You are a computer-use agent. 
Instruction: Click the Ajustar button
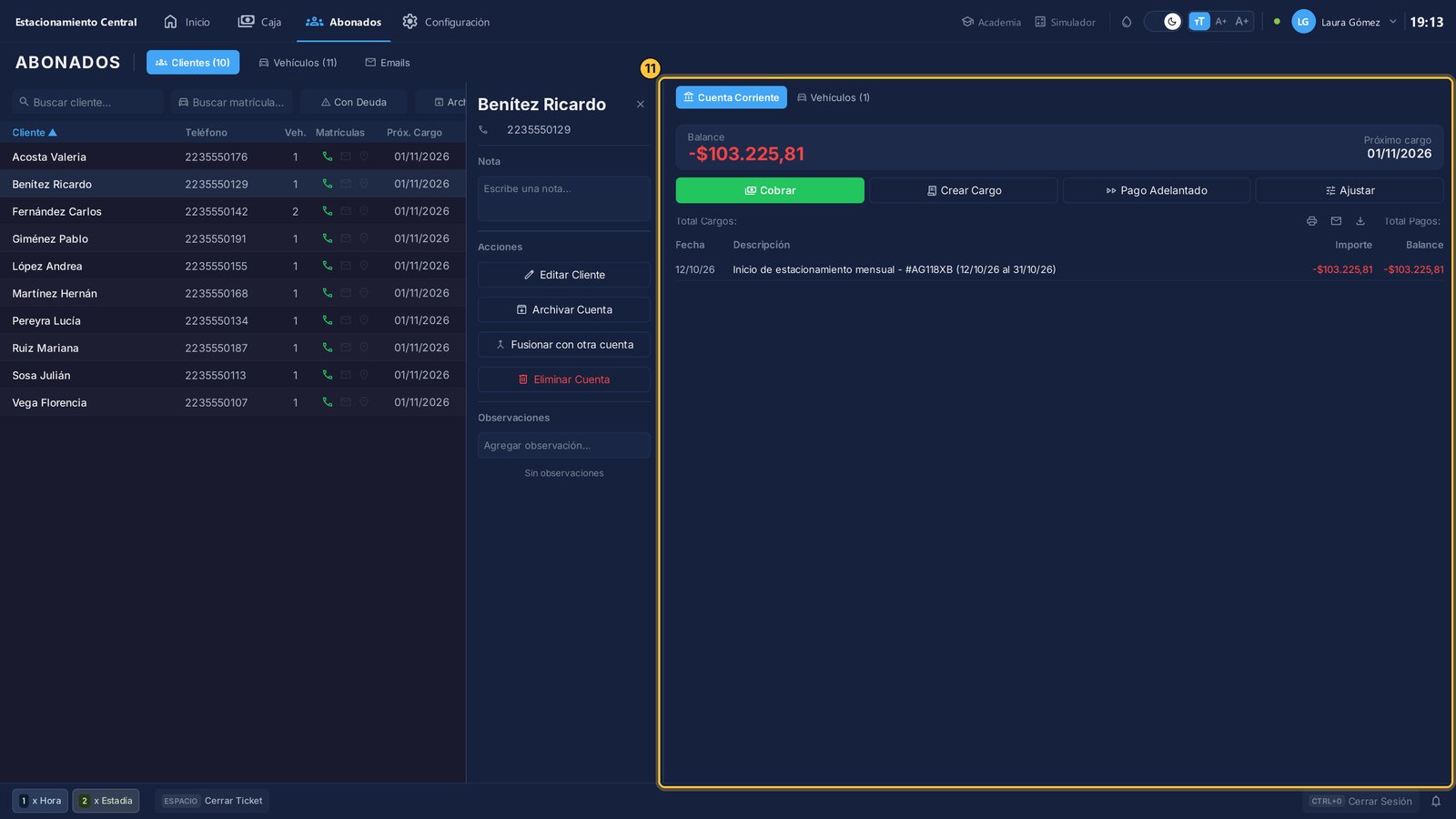tap(1350, 190)
